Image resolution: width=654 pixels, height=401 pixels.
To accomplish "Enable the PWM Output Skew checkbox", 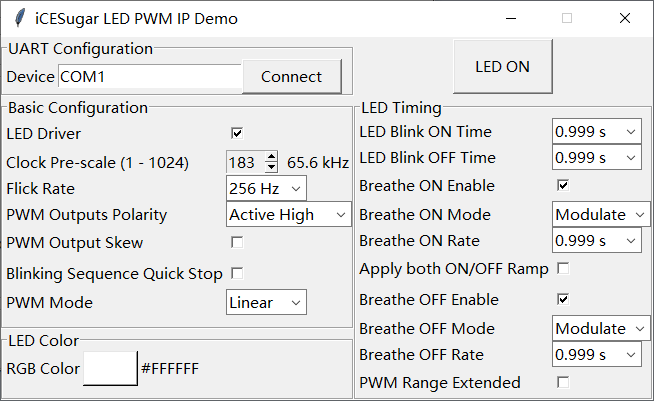I will click(237, 242).
